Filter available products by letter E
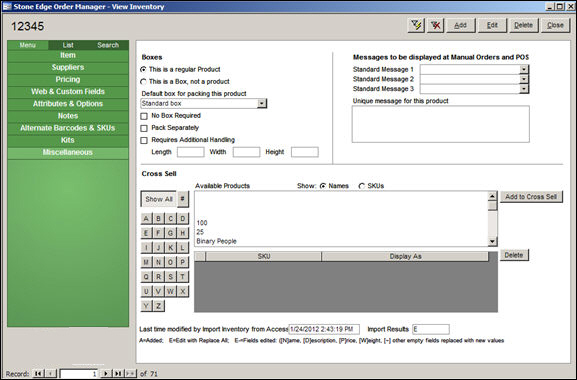577x380 pixels. coord(146,233)
